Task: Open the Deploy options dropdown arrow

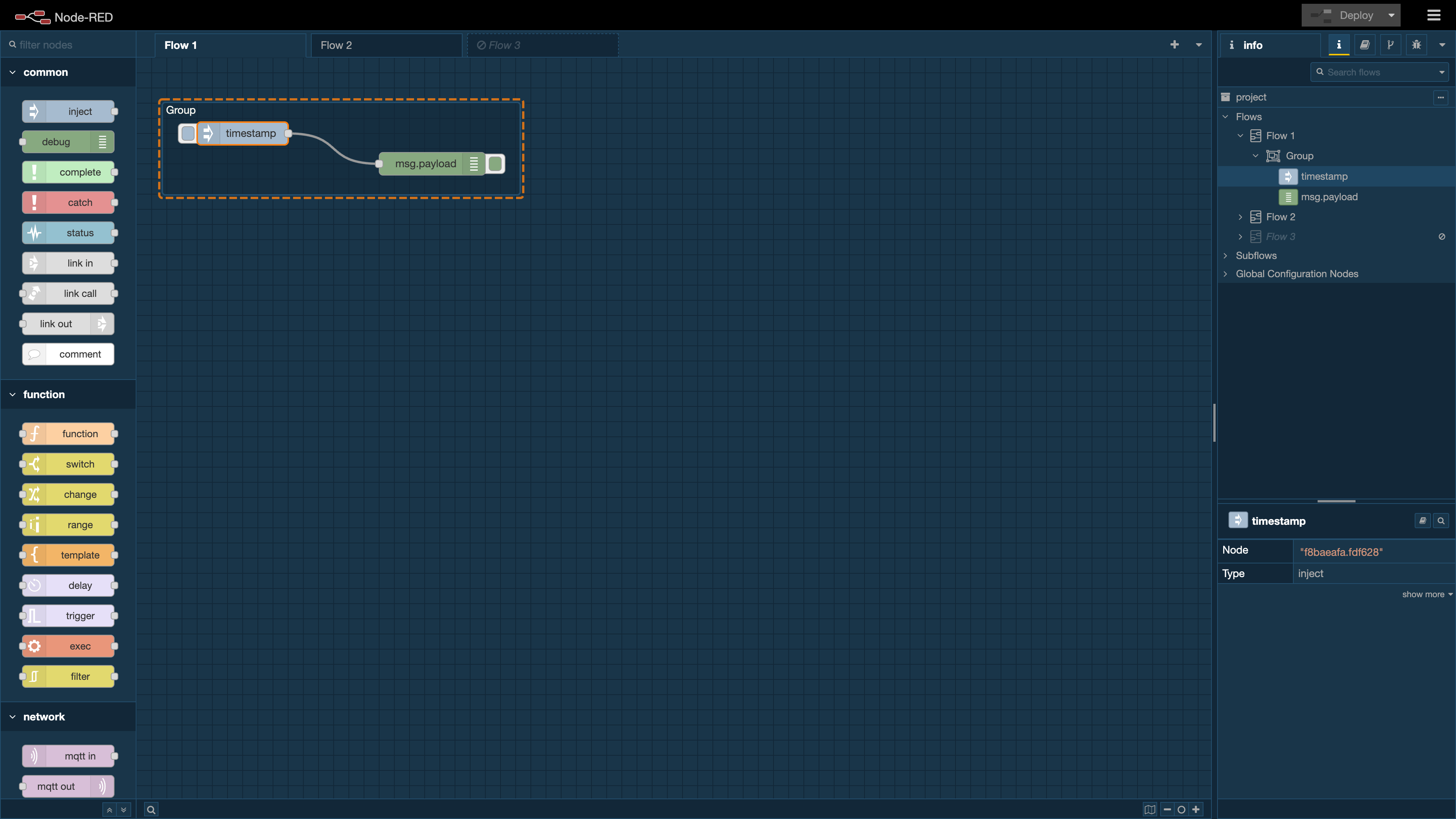Action: click(1392, 15)
